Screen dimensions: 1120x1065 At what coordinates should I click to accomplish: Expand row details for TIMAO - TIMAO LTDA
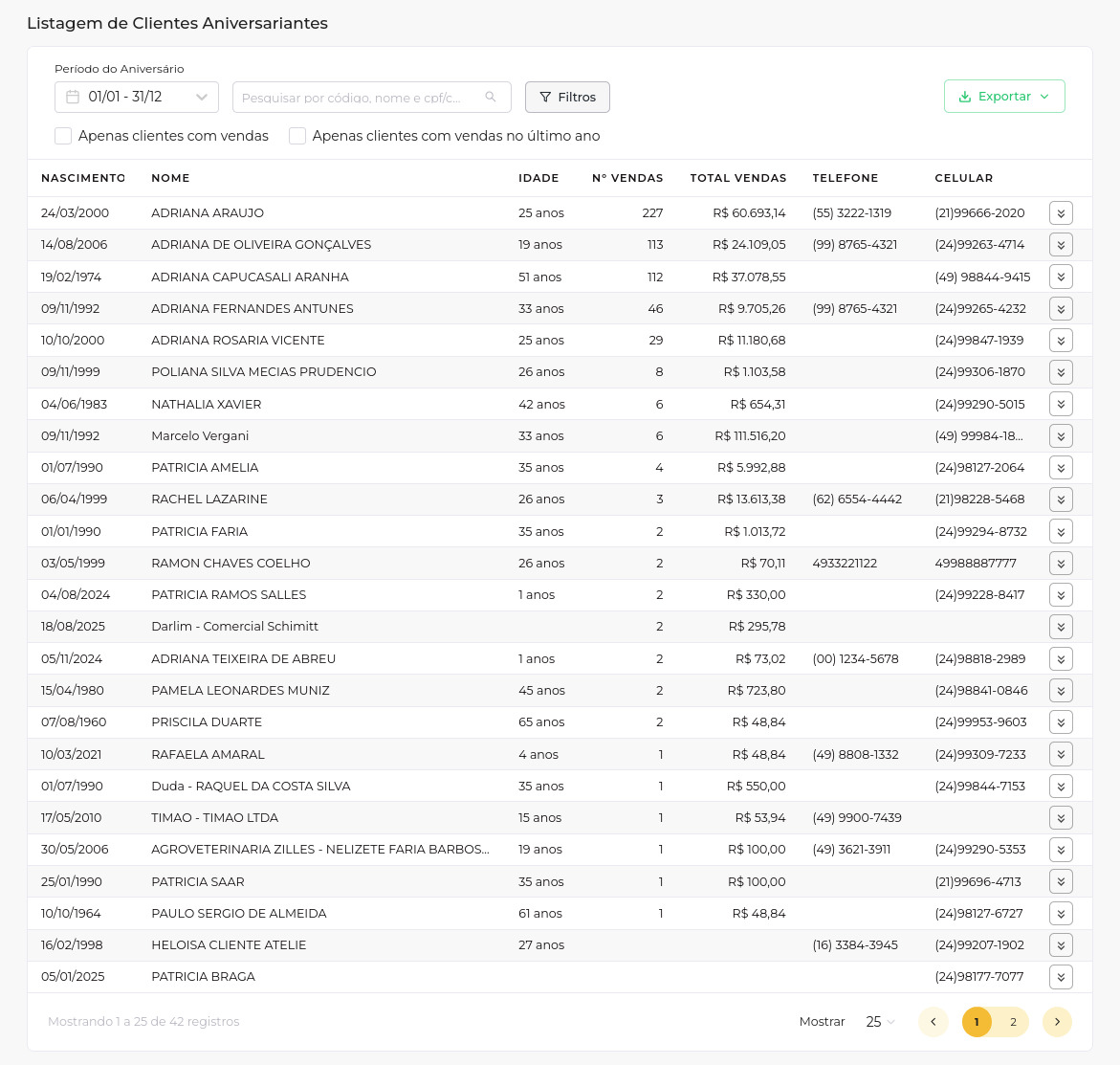click(1060, 818)
